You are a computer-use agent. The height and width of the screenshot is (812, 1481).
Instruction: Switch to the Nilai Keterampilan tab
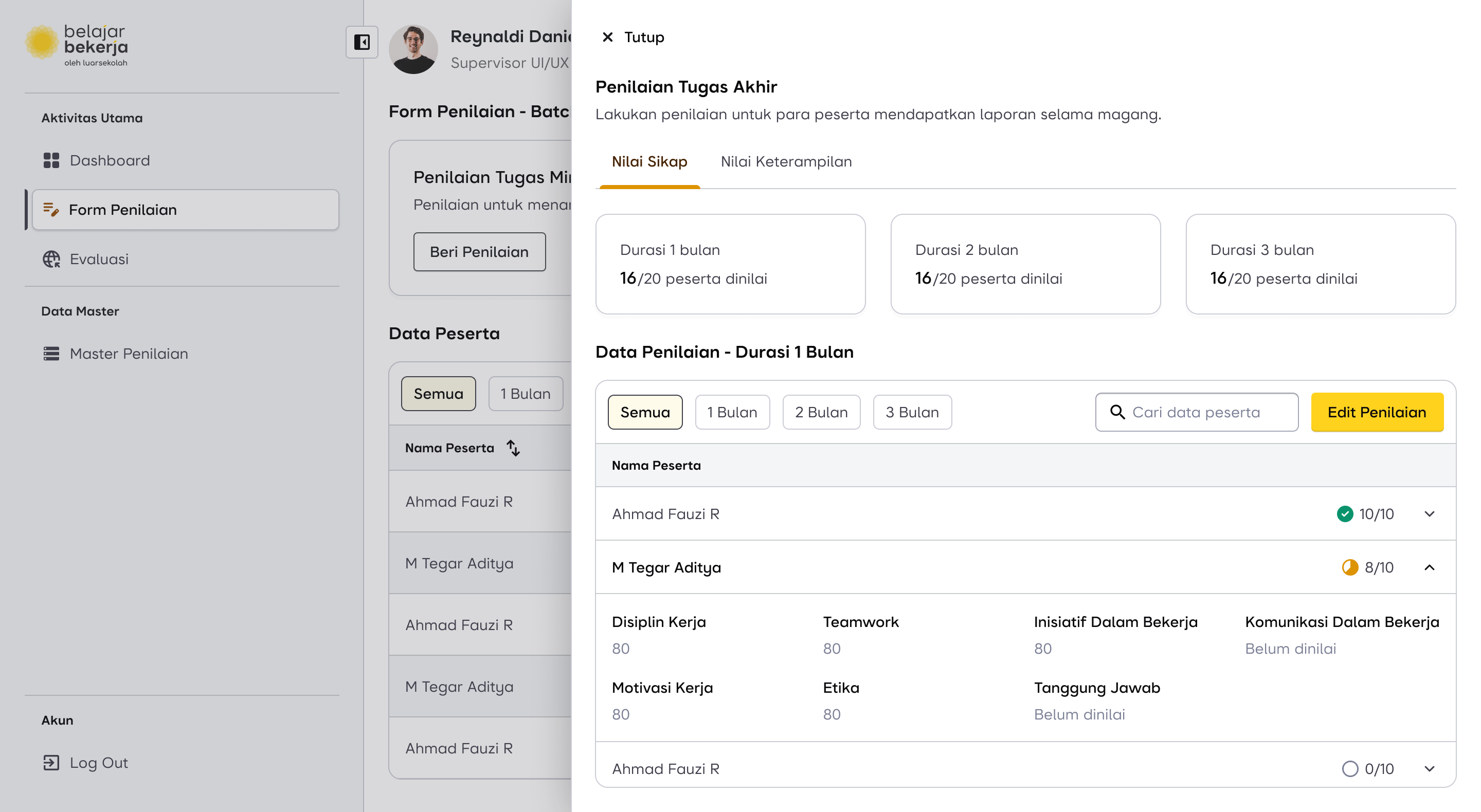[x=786, y=161]
